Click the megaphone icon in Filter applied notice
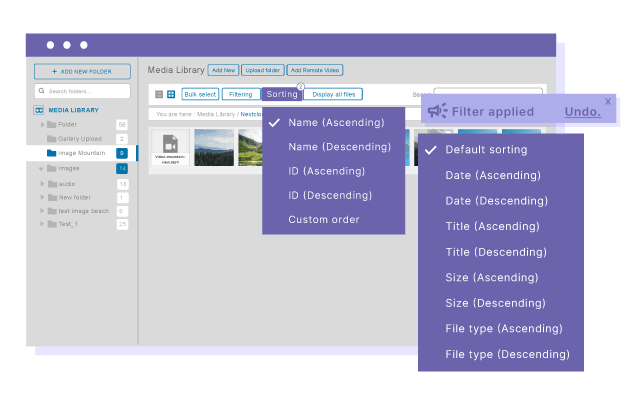 [437, 111]
